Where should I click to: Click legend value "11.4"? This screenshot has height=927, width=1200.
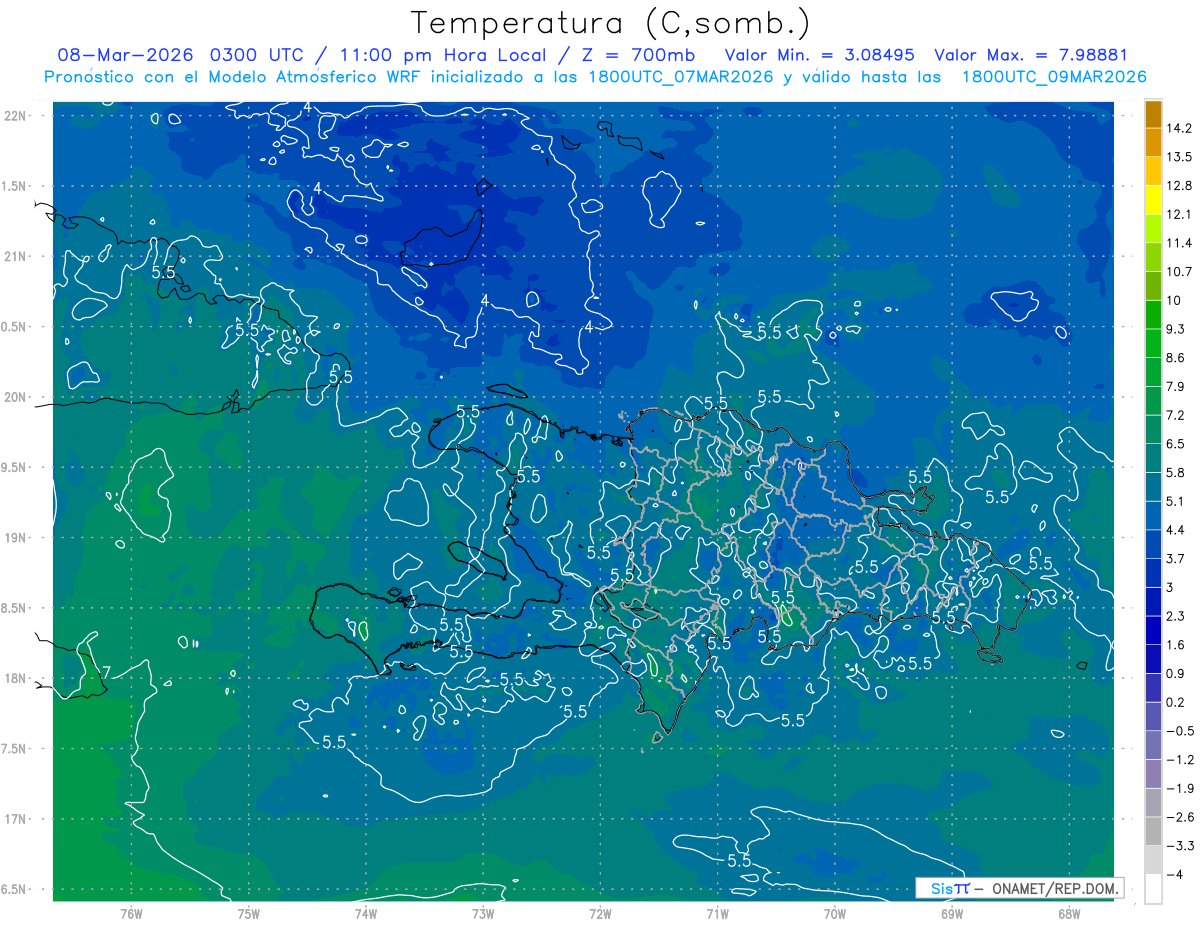pyautogui.click(x=1180, y=243)
